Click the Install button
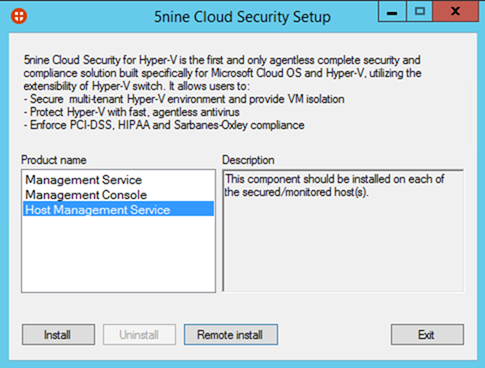 pyautogui.click(x=58, y=334)
